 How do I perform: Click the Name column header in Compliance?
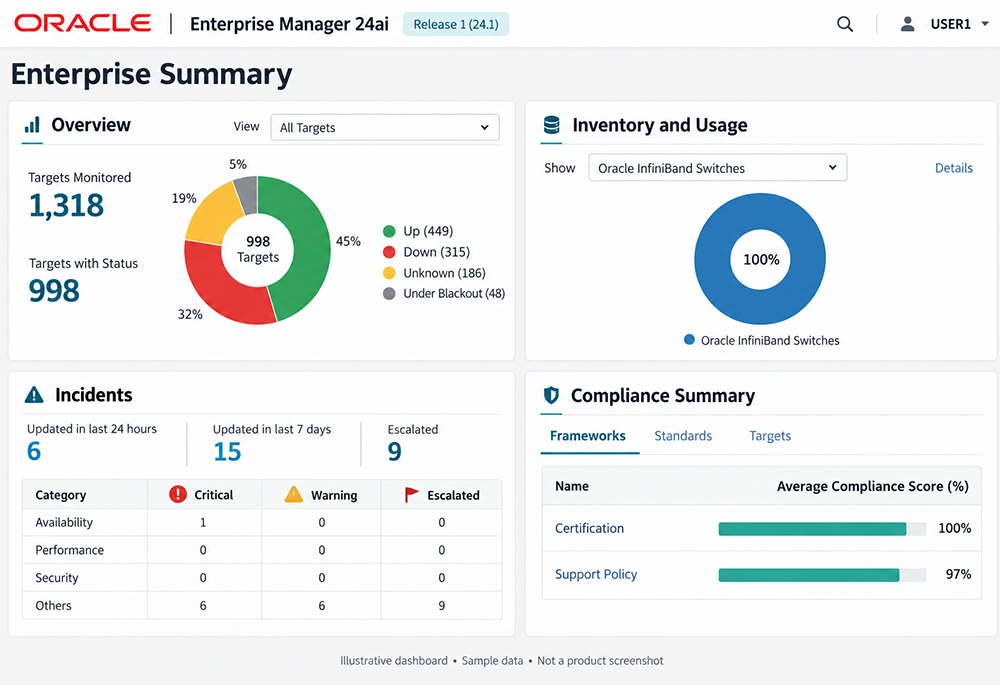[x=571, y=486]
